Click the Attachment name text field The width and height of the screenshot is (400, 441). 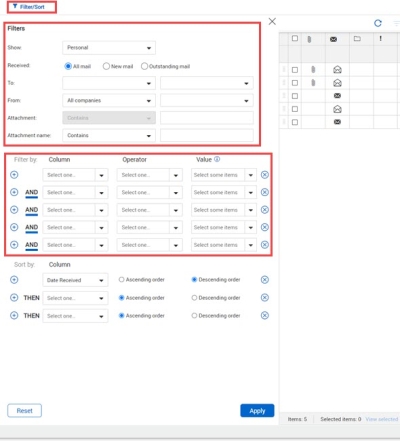[x=207, y=135]
